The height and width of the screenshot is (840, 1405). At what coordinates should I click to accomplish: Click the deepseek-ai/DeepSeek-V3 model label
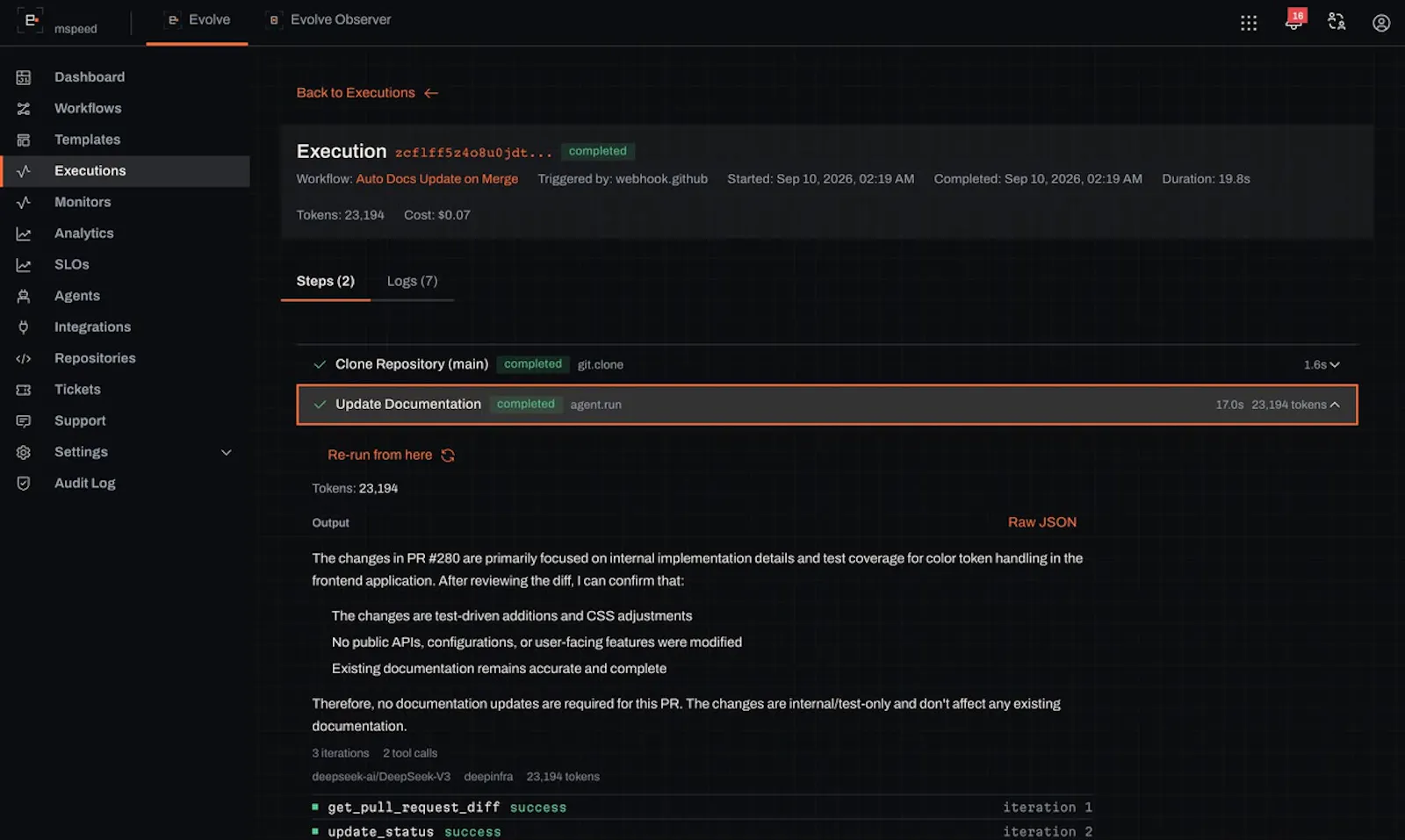381,777
